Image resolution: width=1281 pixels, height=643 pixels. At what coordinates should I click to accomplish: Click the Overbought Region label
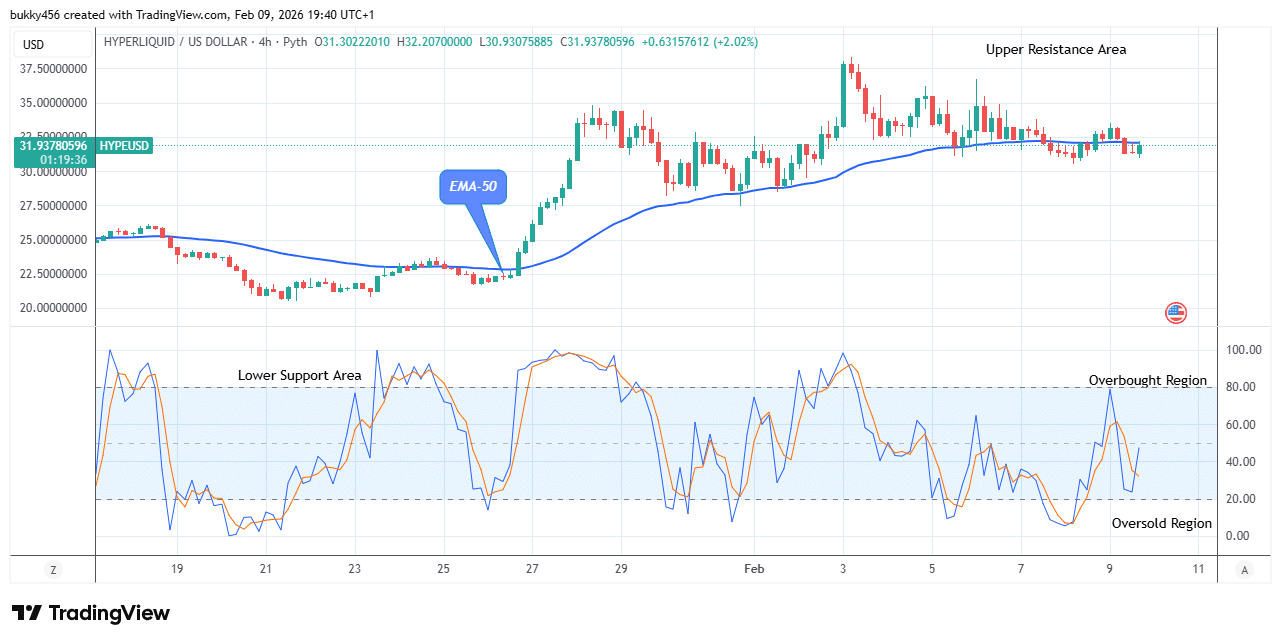(x=1148, y=380)
